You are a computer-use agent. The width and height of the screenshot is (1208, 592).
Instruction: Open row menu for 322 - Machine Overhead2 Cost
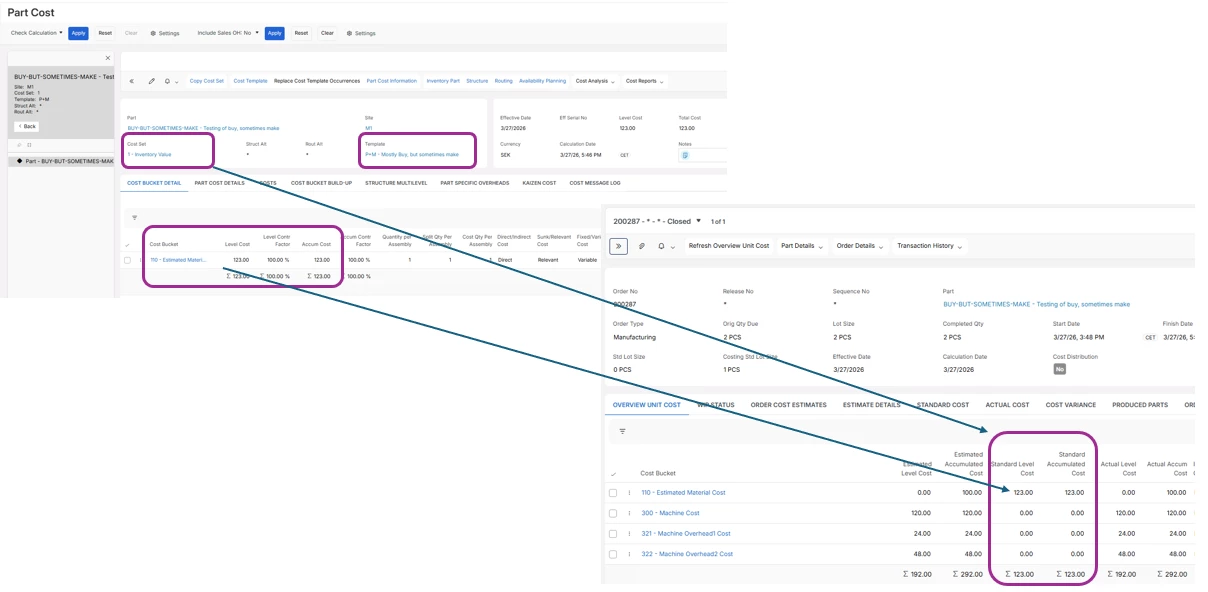click(630, 554)
